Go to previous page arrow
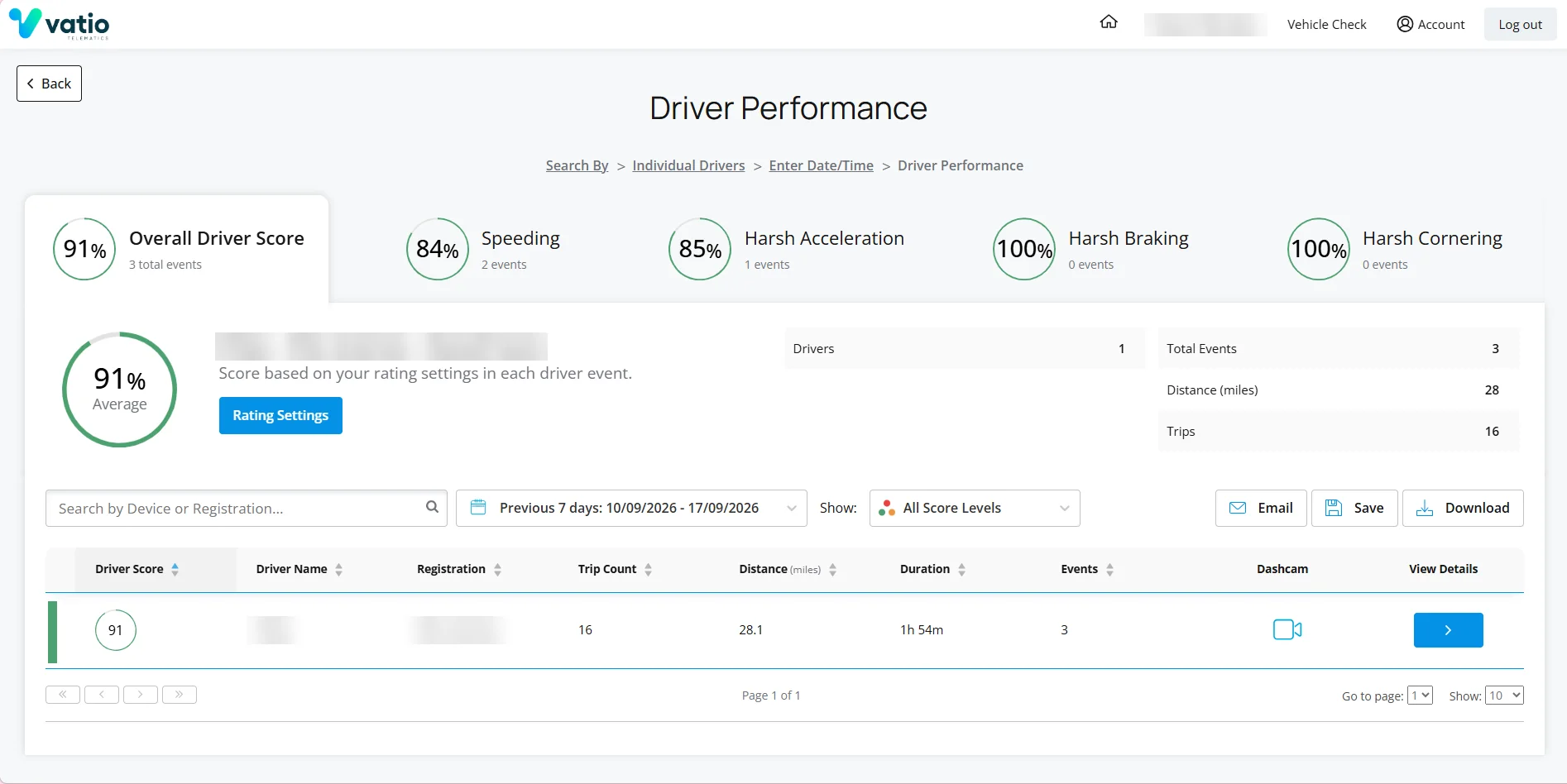Image resolution: width=1567 pixels, height=784 pixels. 102,695
